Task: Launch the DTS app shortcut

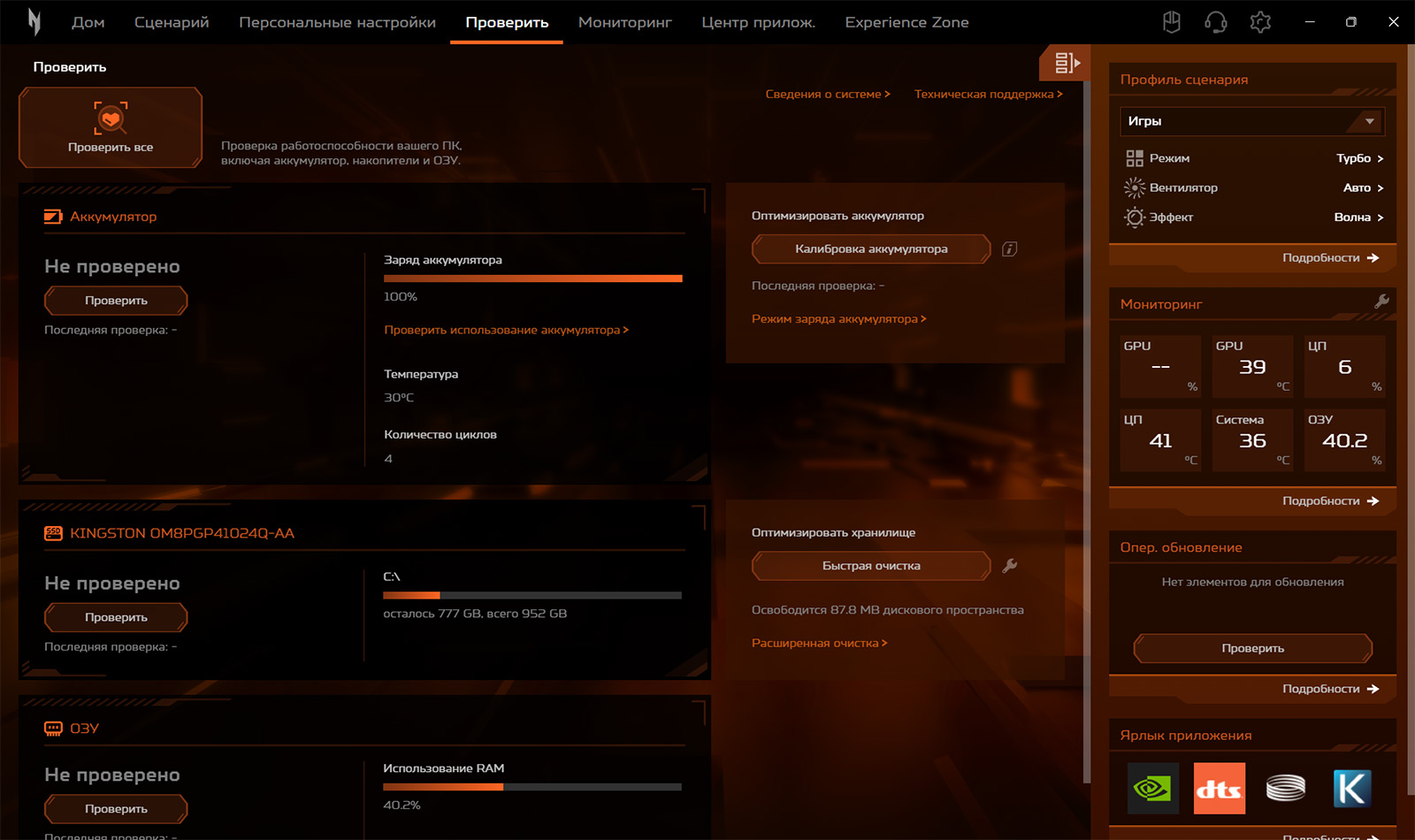Action: tap(1219, 788)
